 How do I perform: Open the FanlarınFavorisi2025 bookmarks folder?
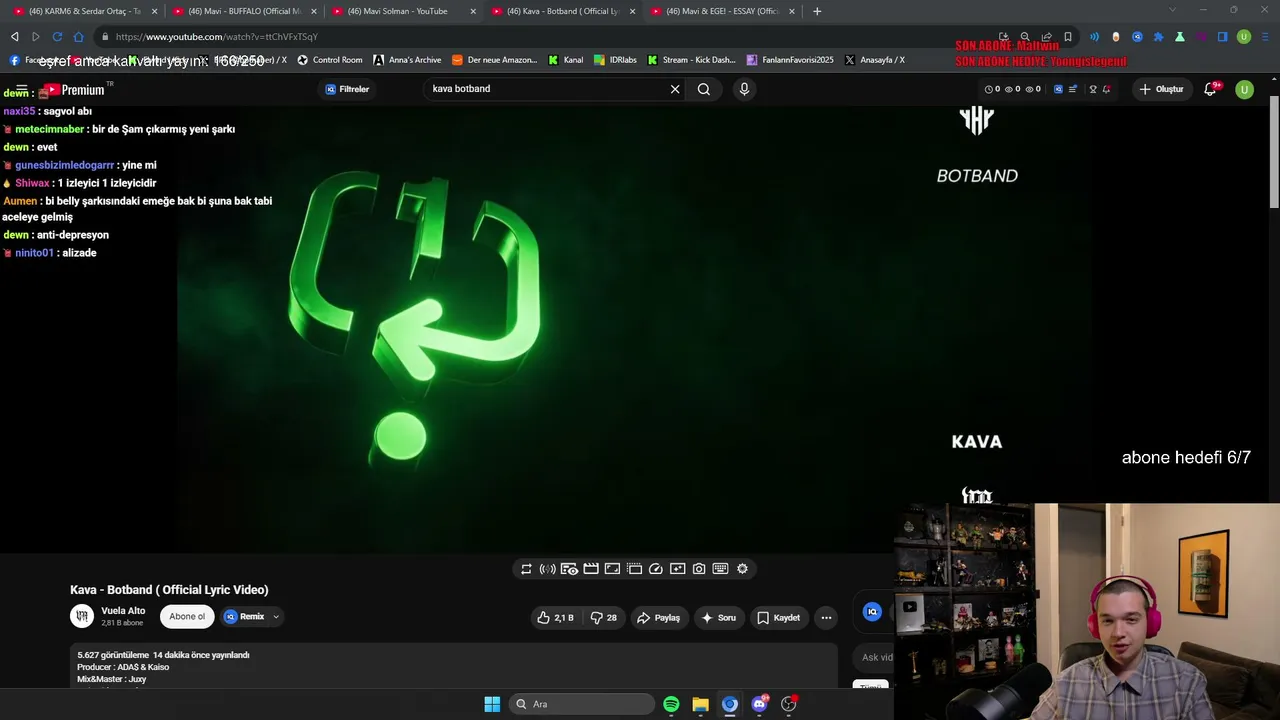coord(790,60)
